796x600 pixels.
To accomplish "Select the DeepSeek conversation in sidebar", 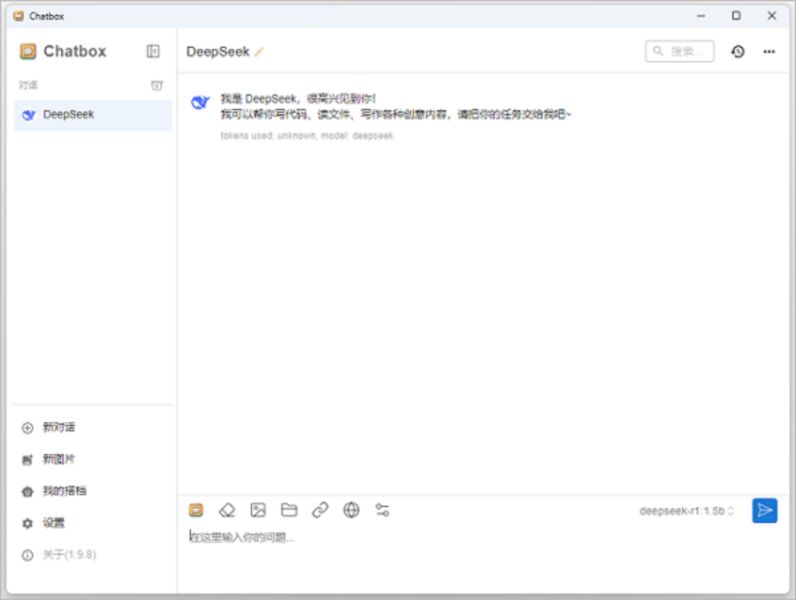I will [92, 115].
